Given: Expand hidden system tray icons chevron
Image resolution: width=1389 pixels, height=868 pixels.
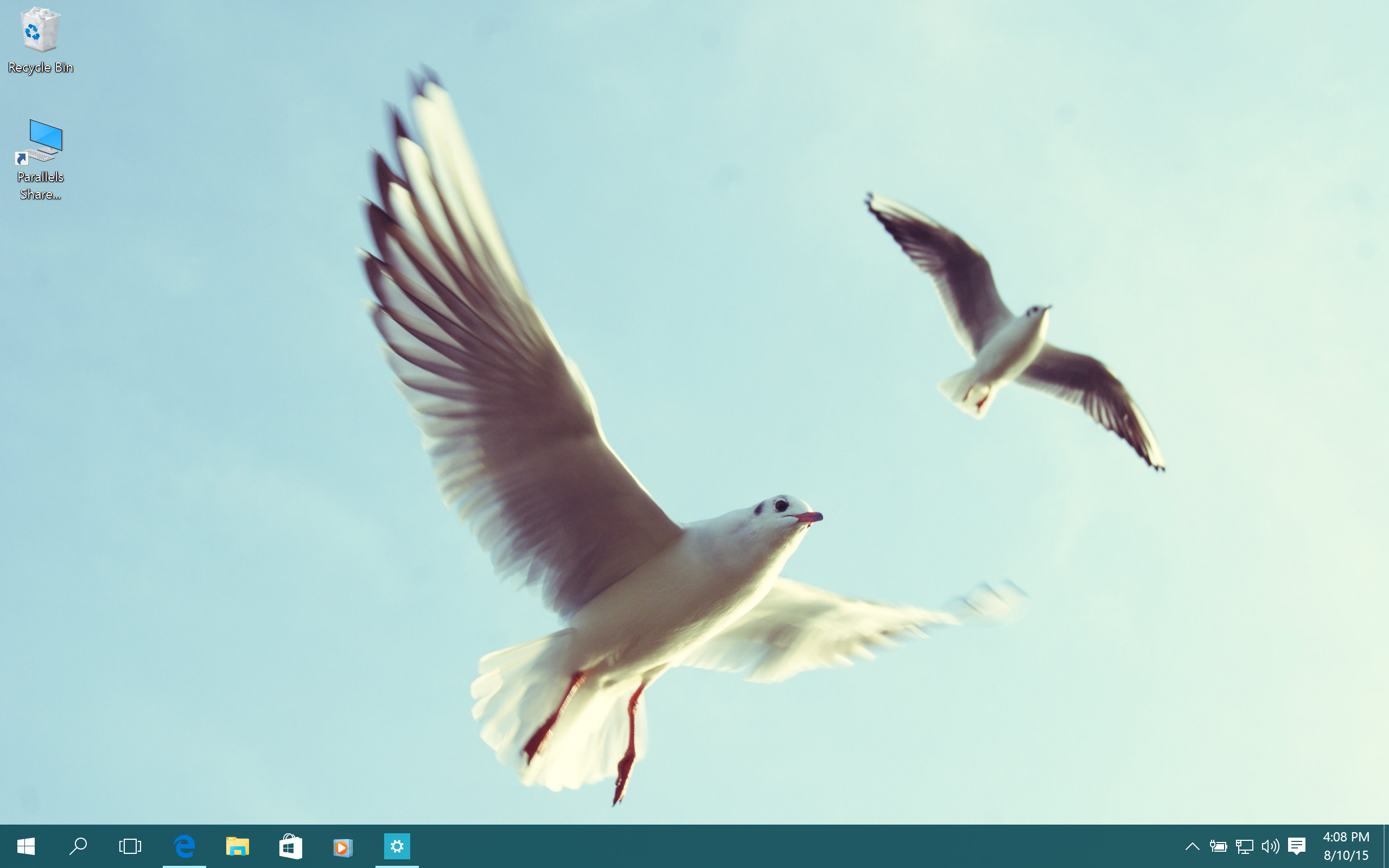Looking at the screenshot, I should [1192, 846].
